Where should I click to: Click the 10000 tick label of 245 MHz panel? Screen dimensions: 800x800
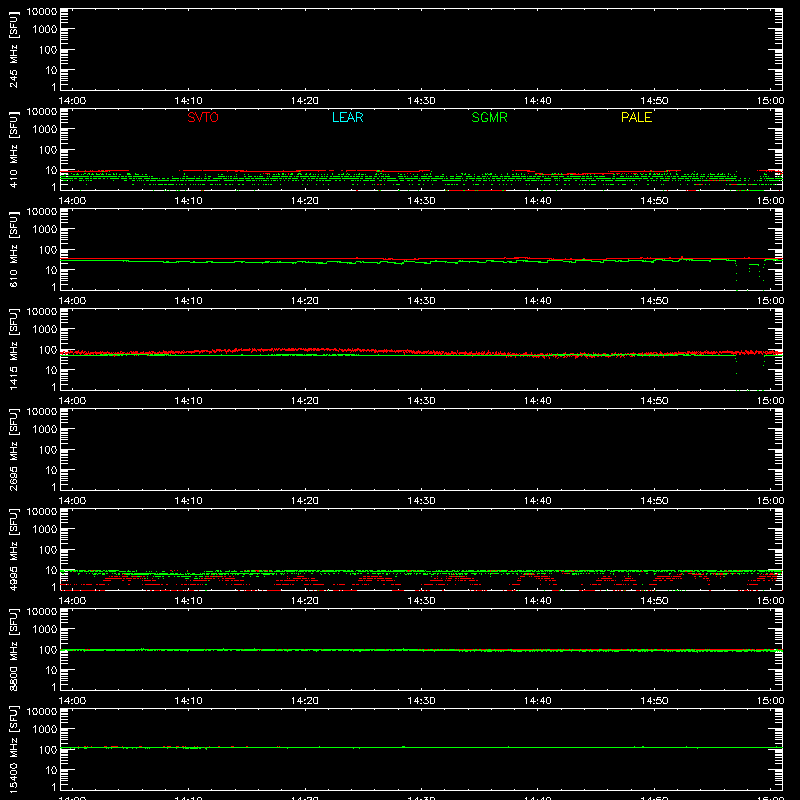click(x=42, y=12)
